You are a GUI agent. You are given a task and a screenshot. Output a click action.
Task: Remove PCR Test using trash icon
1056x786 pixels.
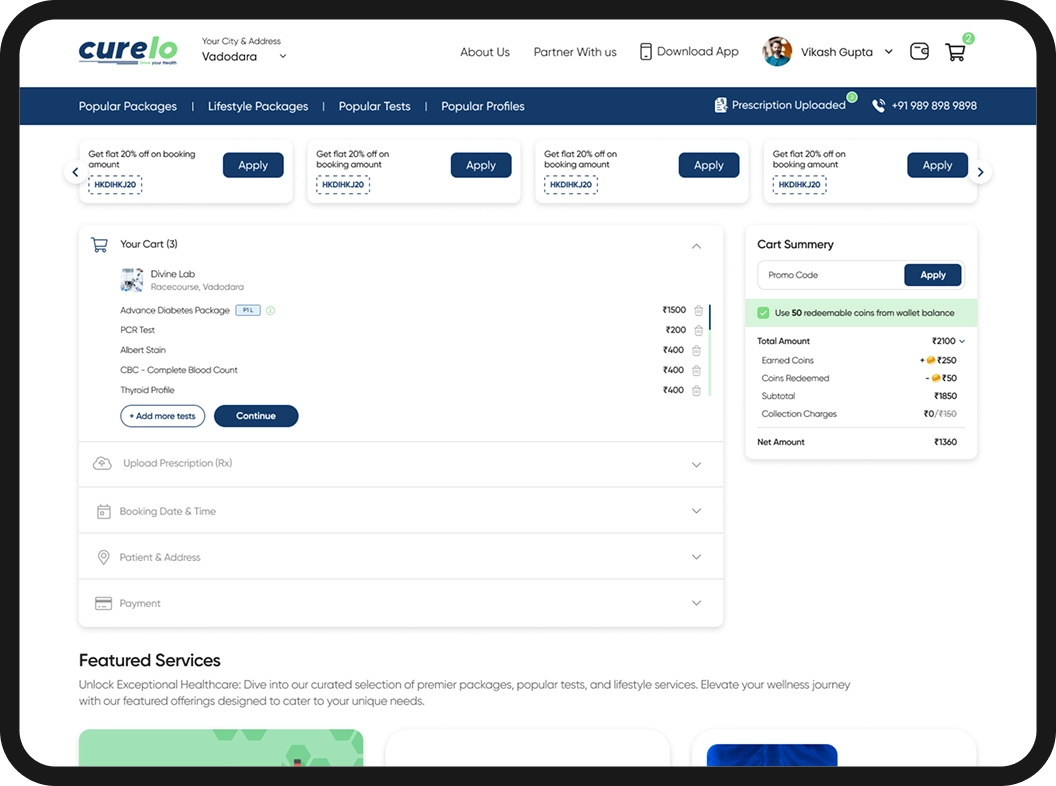click(697, 331)
